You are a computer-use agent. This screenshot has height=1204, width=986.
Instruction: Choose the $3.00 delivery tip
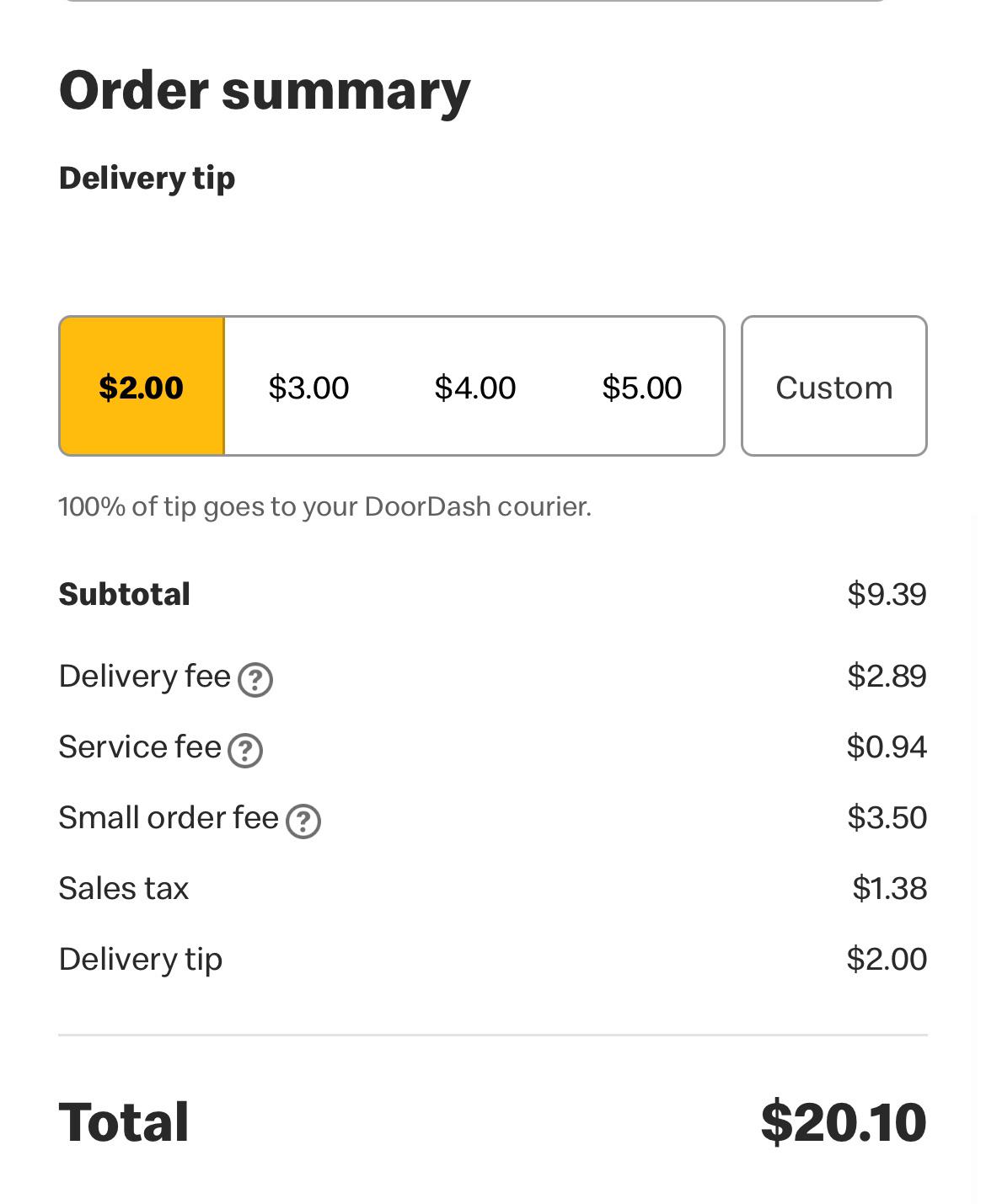(308, 387)
